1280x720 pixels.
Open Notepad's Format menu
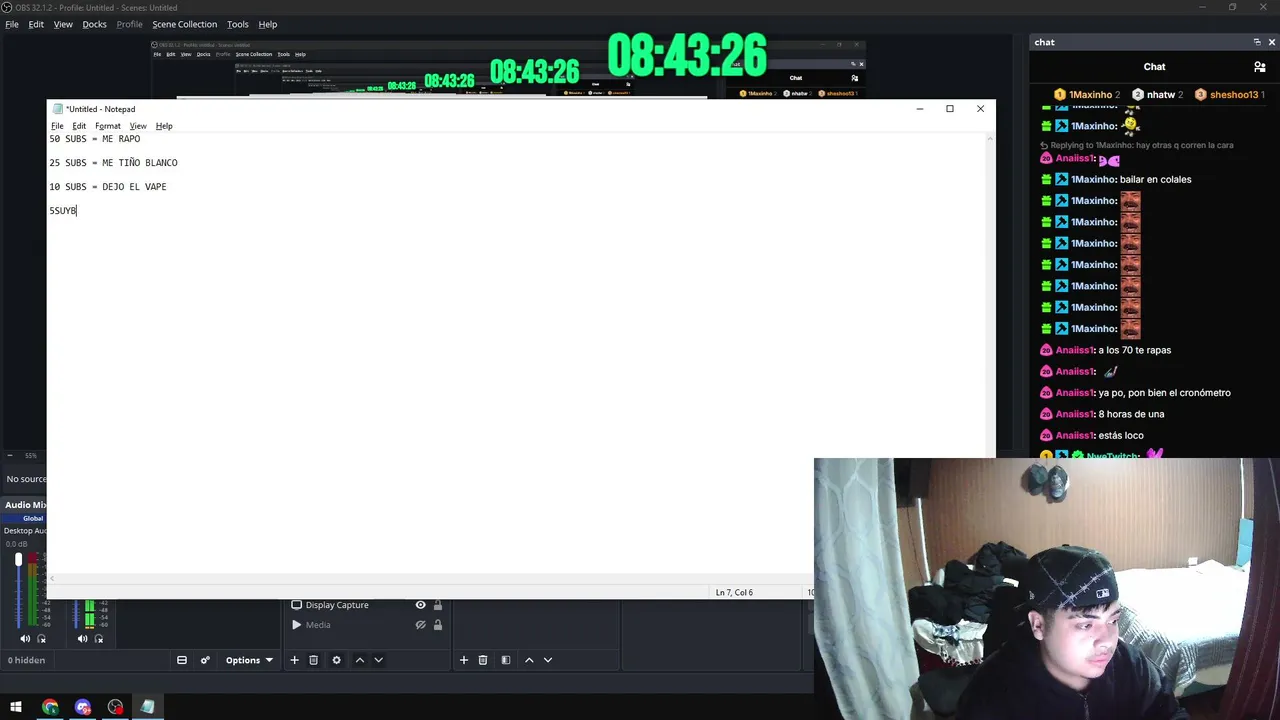[x=107, y=126]
